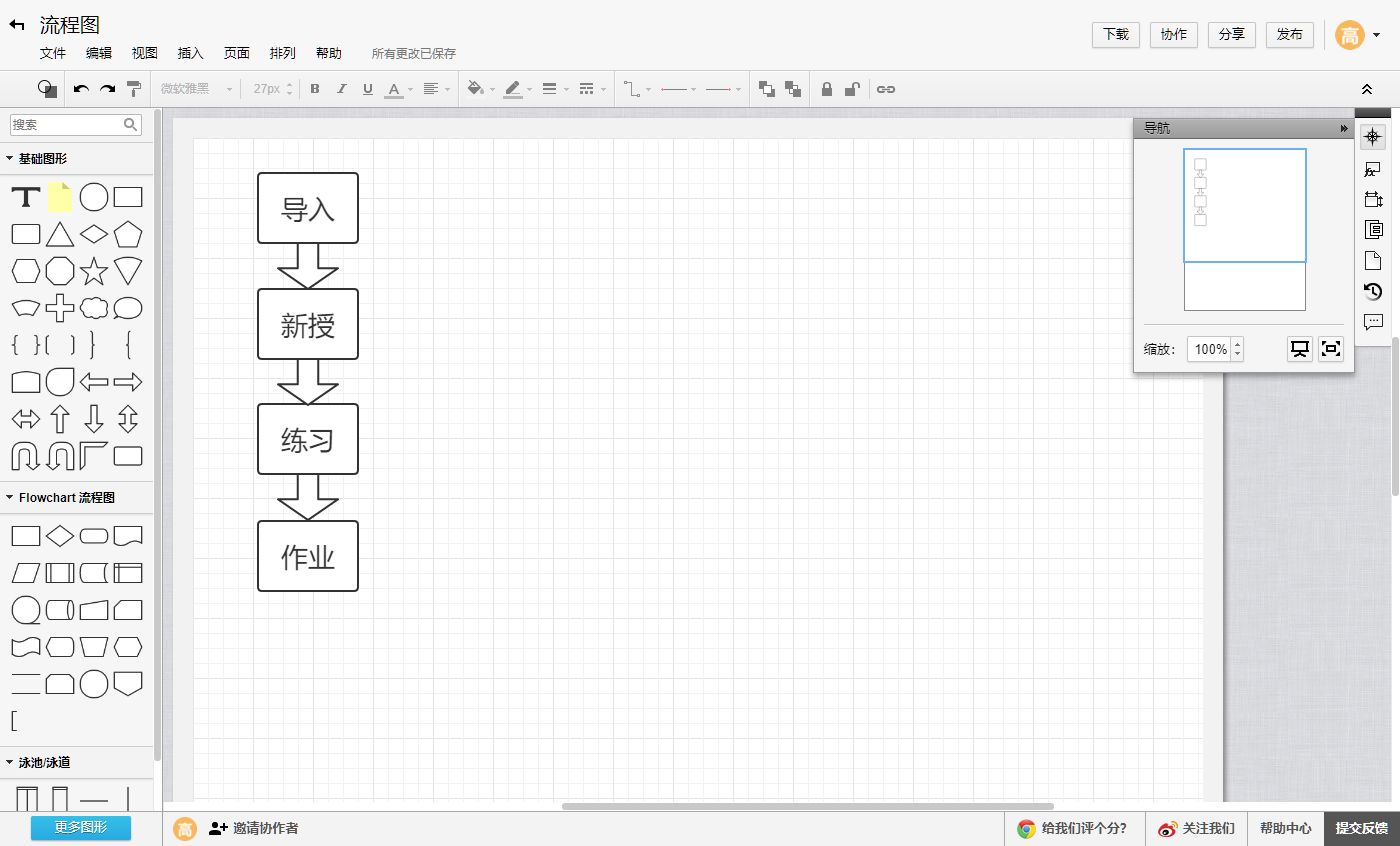Click the 下载 button
The width and height of the screenshot is (1400, 846).
(1116, 35)
